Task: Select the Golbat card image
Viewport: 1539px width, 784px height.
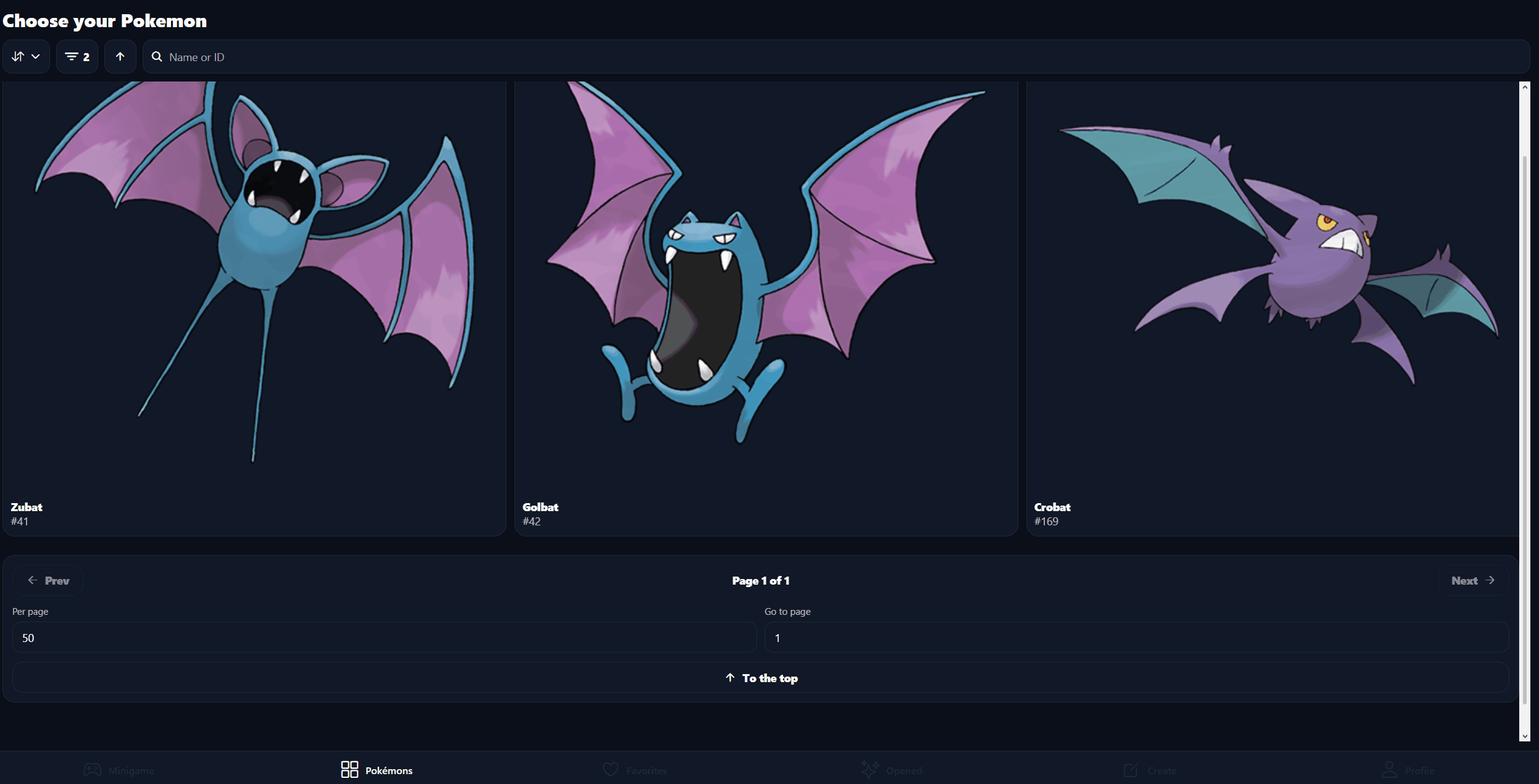Action: tap(766, 262)
